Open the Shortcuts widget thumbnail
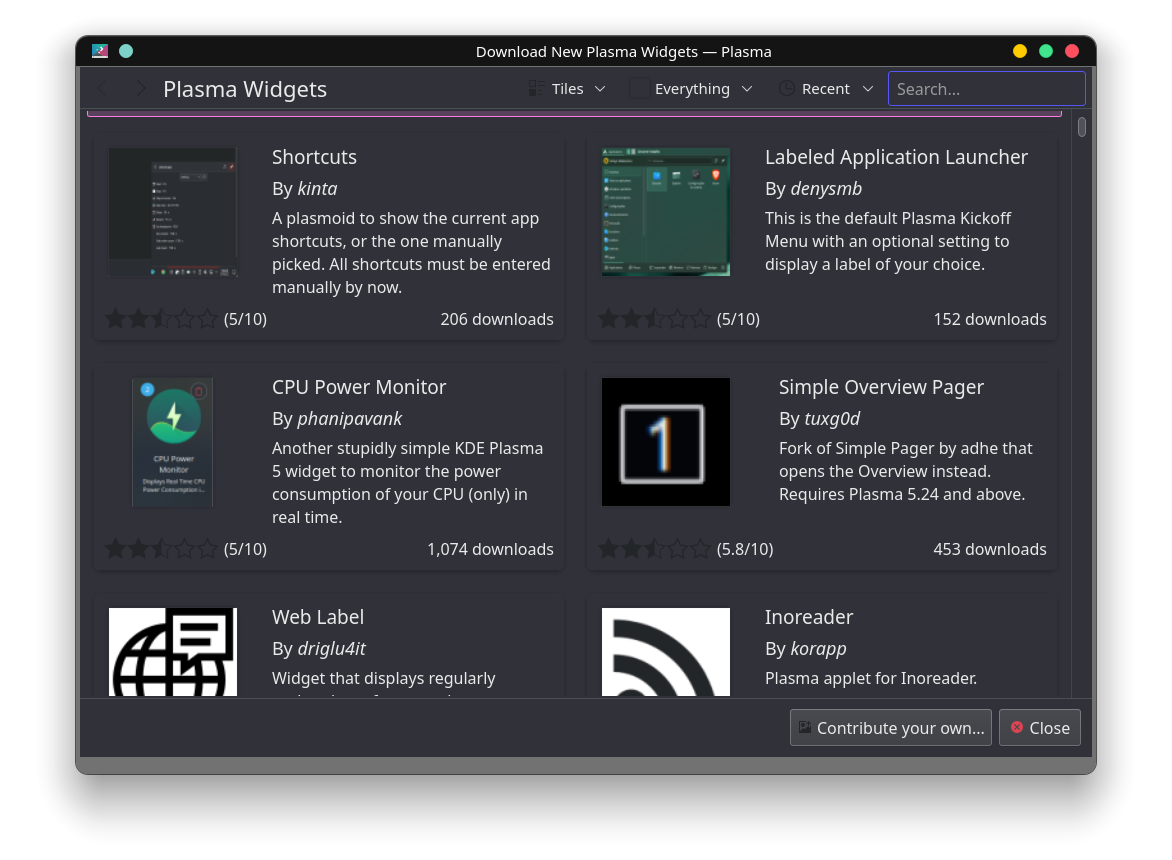 click(173, 213)
